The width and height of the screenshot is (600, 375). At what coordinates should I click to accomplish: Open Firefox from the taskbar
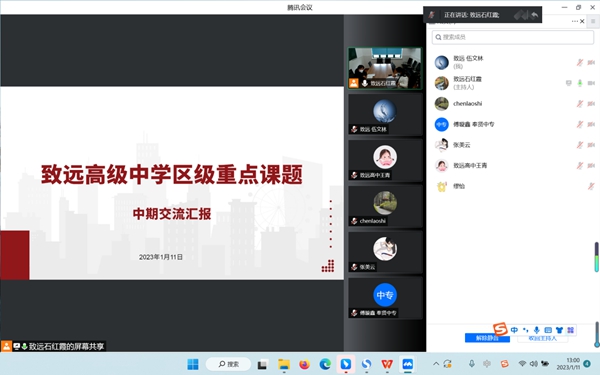(305, 364)
